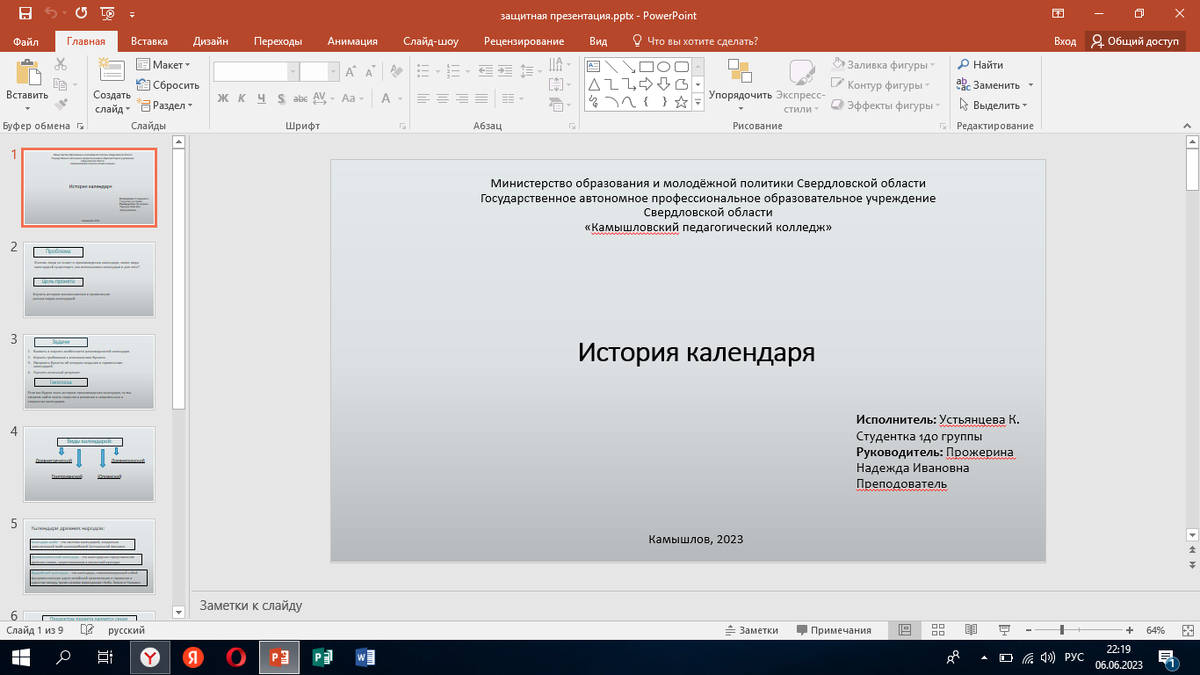Click the Windows Start button

pyautogui.click(x=21, y=657)
